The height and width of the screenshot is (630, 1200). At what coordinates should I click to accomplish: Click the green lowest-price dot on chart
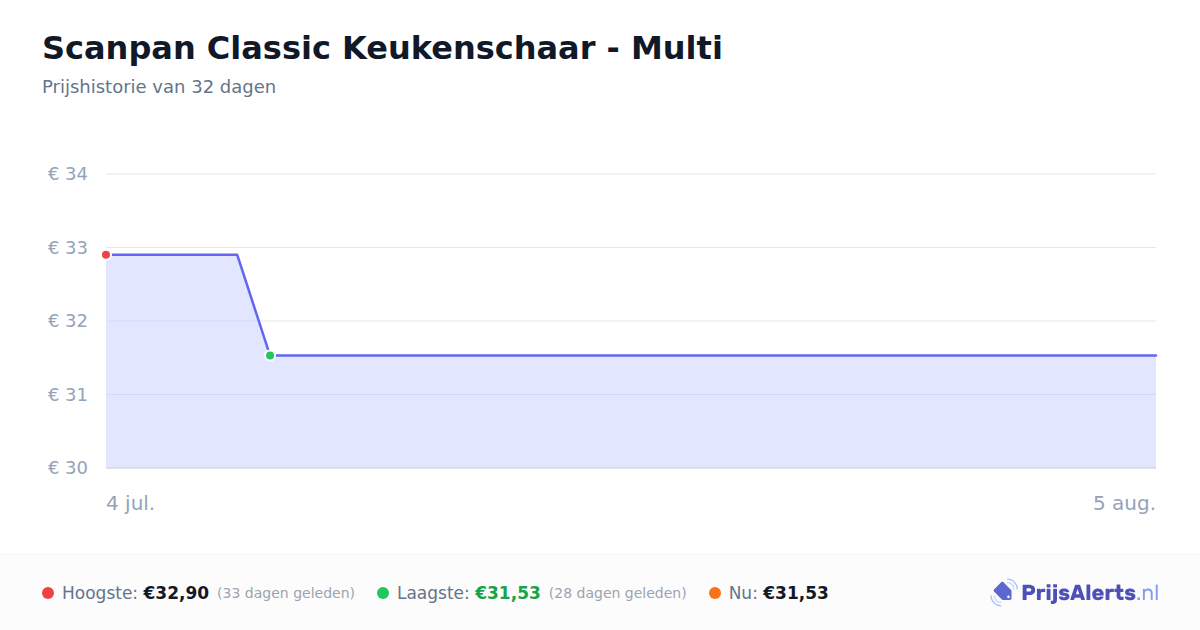(270, 355)
